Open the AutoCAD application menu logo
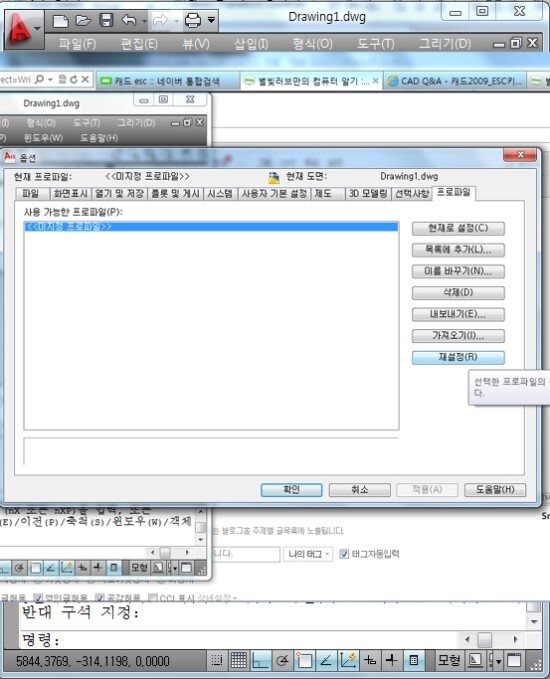 click(19, 28)
